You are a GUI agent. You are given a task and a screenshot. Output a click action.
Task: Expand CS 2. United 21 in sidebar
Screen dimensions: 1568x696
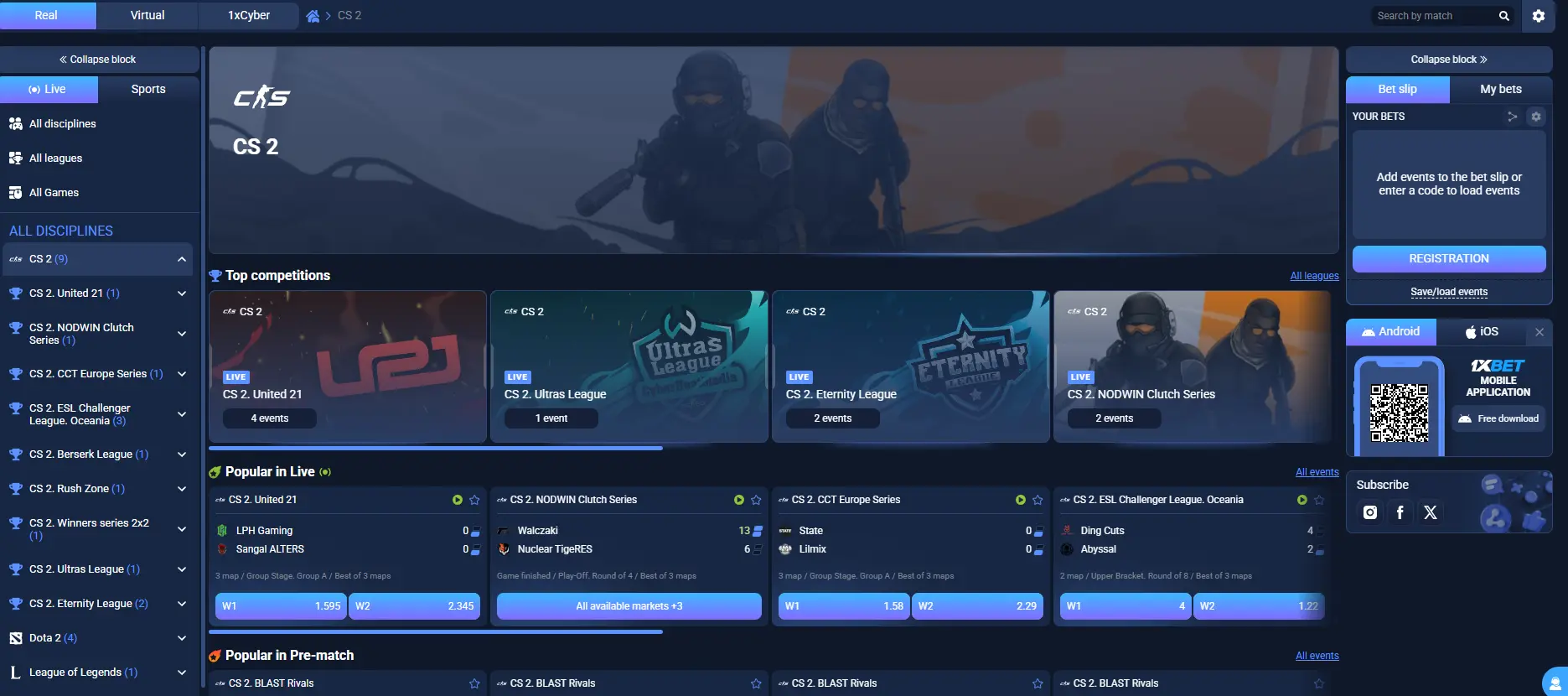tap(182, 293)
